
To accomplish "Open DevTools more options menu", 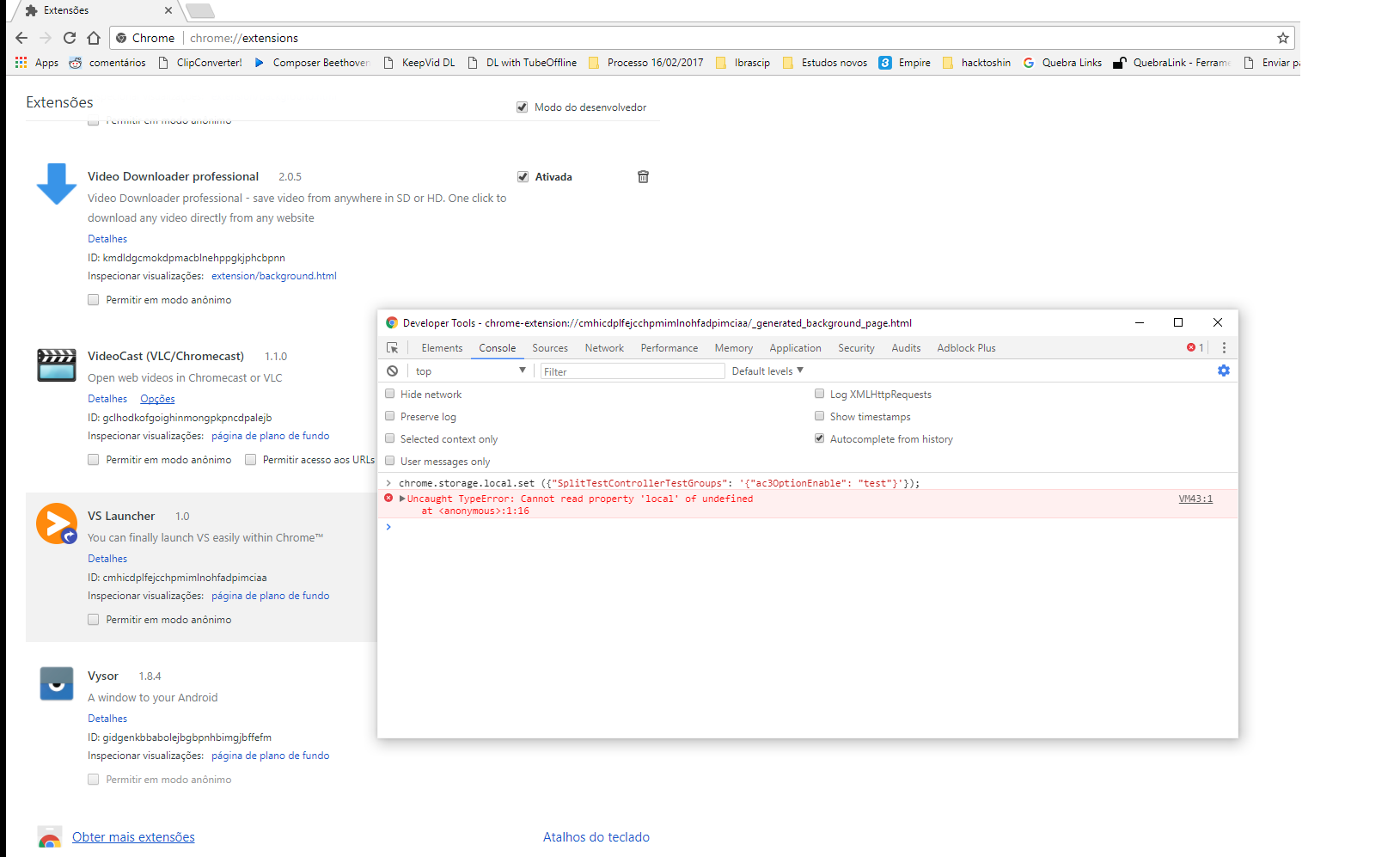I will (1224, 348).
